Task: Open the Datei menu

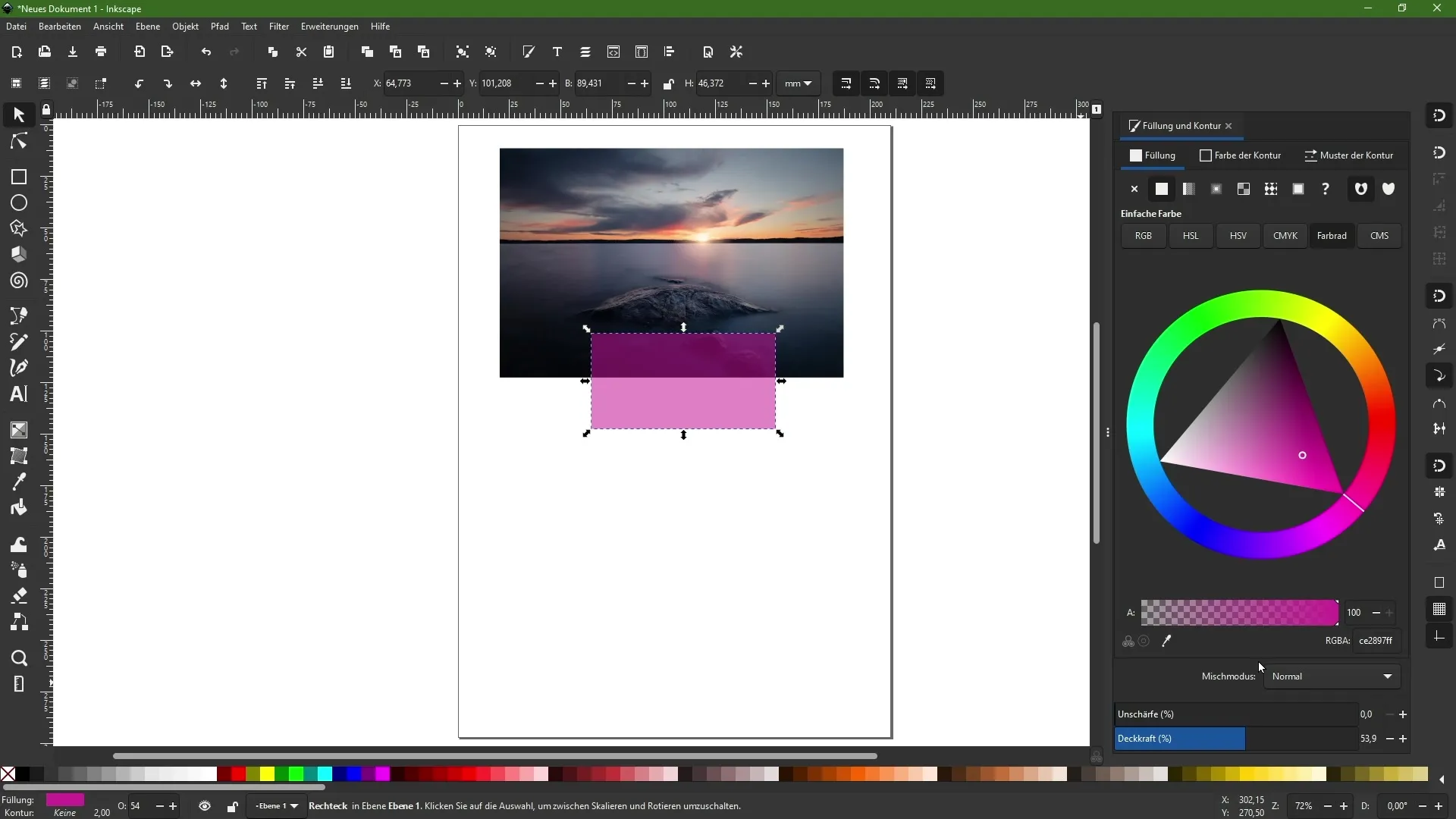Action: (16, 27)
